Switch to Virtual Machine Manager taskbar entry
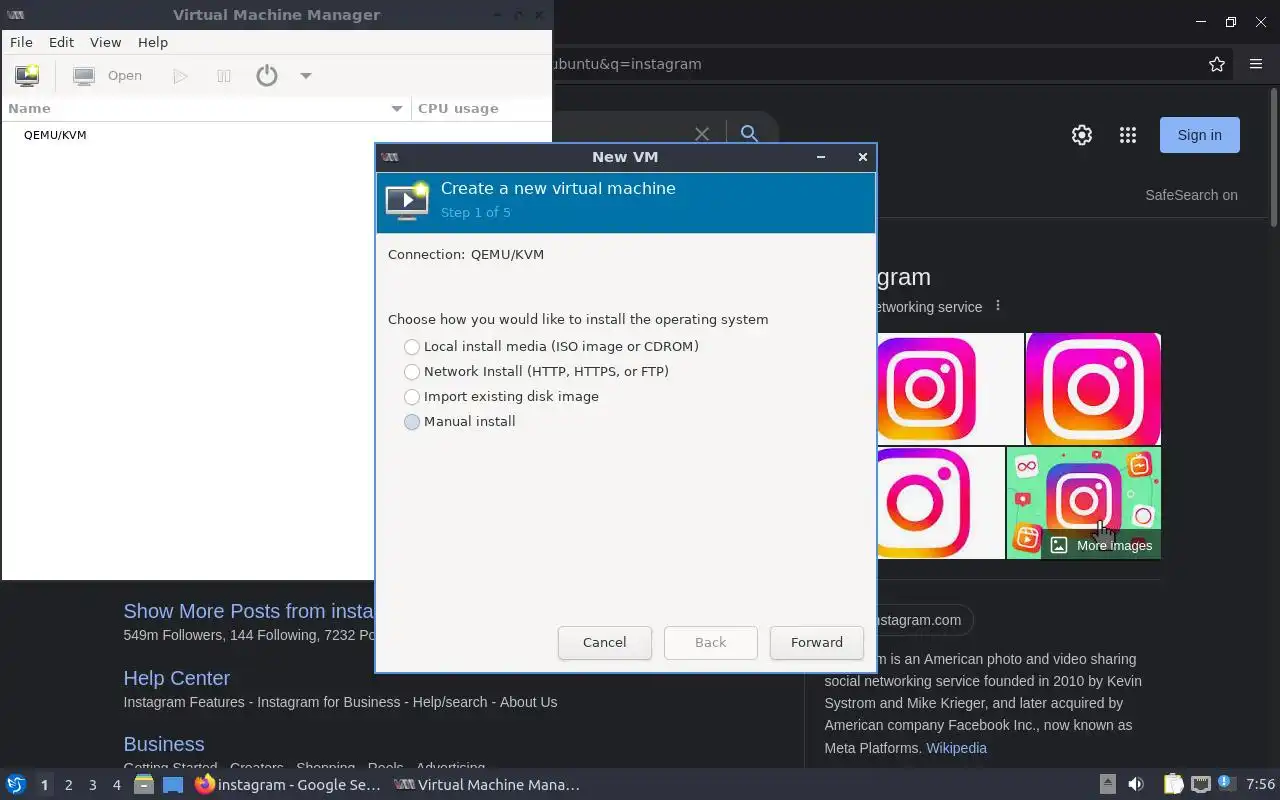Screen dimensions: 1280x800 click(x=487, y=785)
